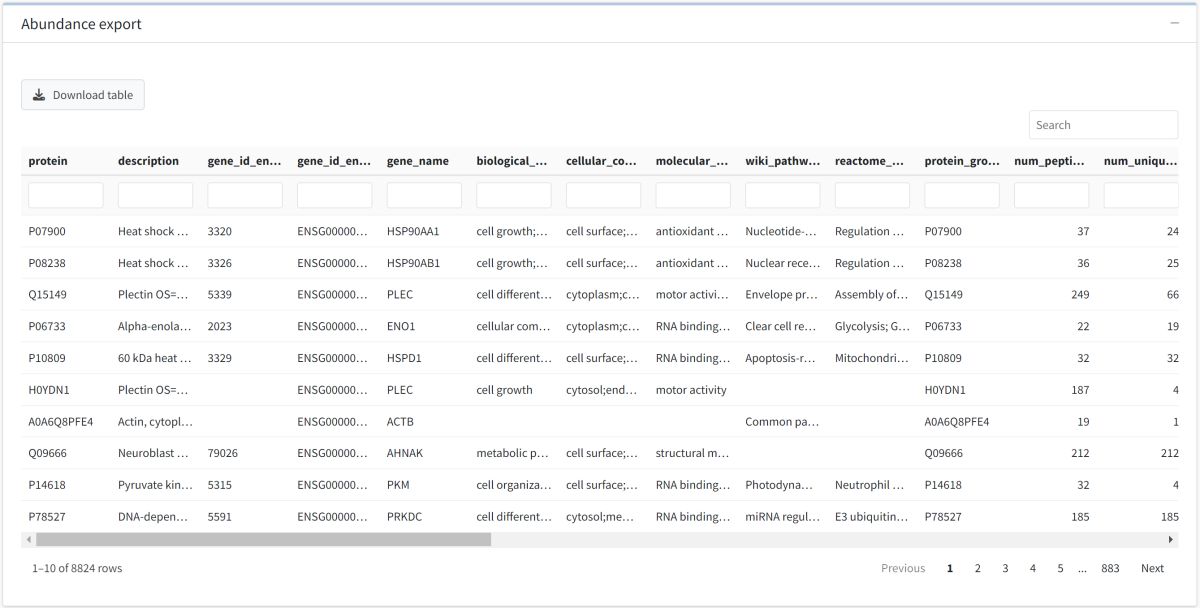Sort by the protein_group column header
This screenshot has width=1200, height=608.
[961, 161]
